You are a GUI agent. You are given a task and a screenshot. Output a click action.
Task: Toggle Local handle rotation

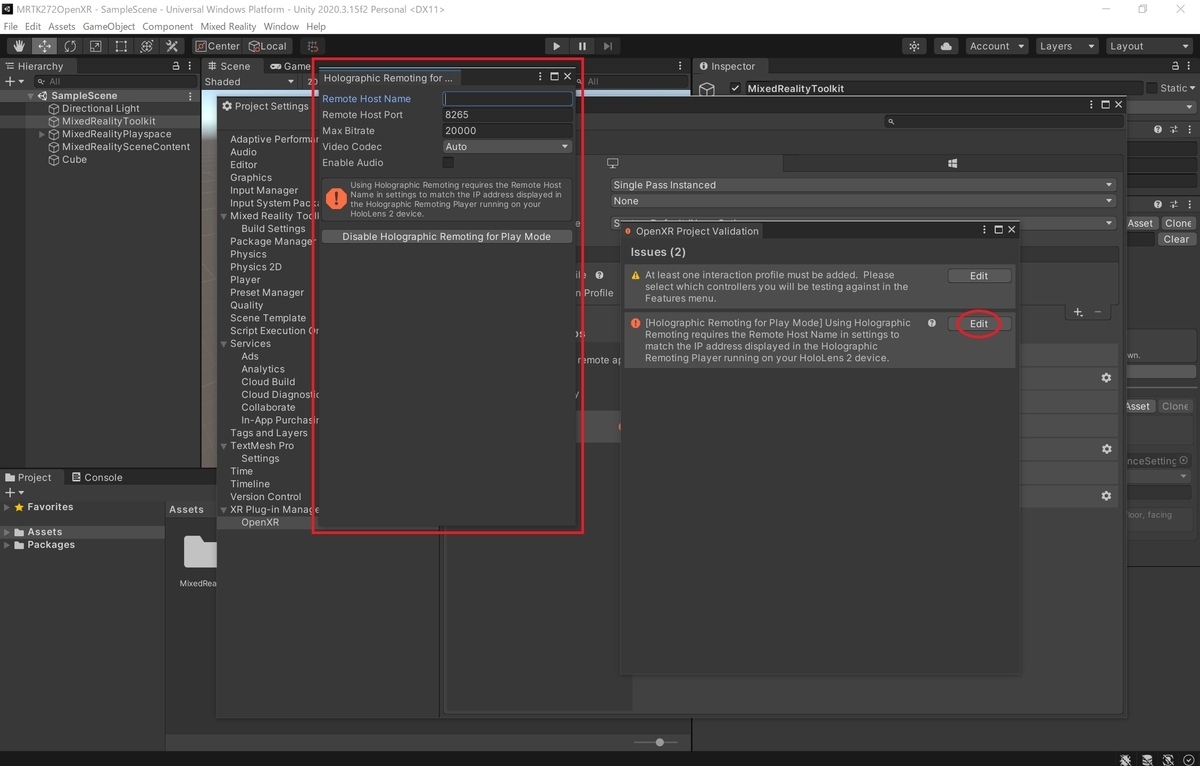[x=267, y=46]
